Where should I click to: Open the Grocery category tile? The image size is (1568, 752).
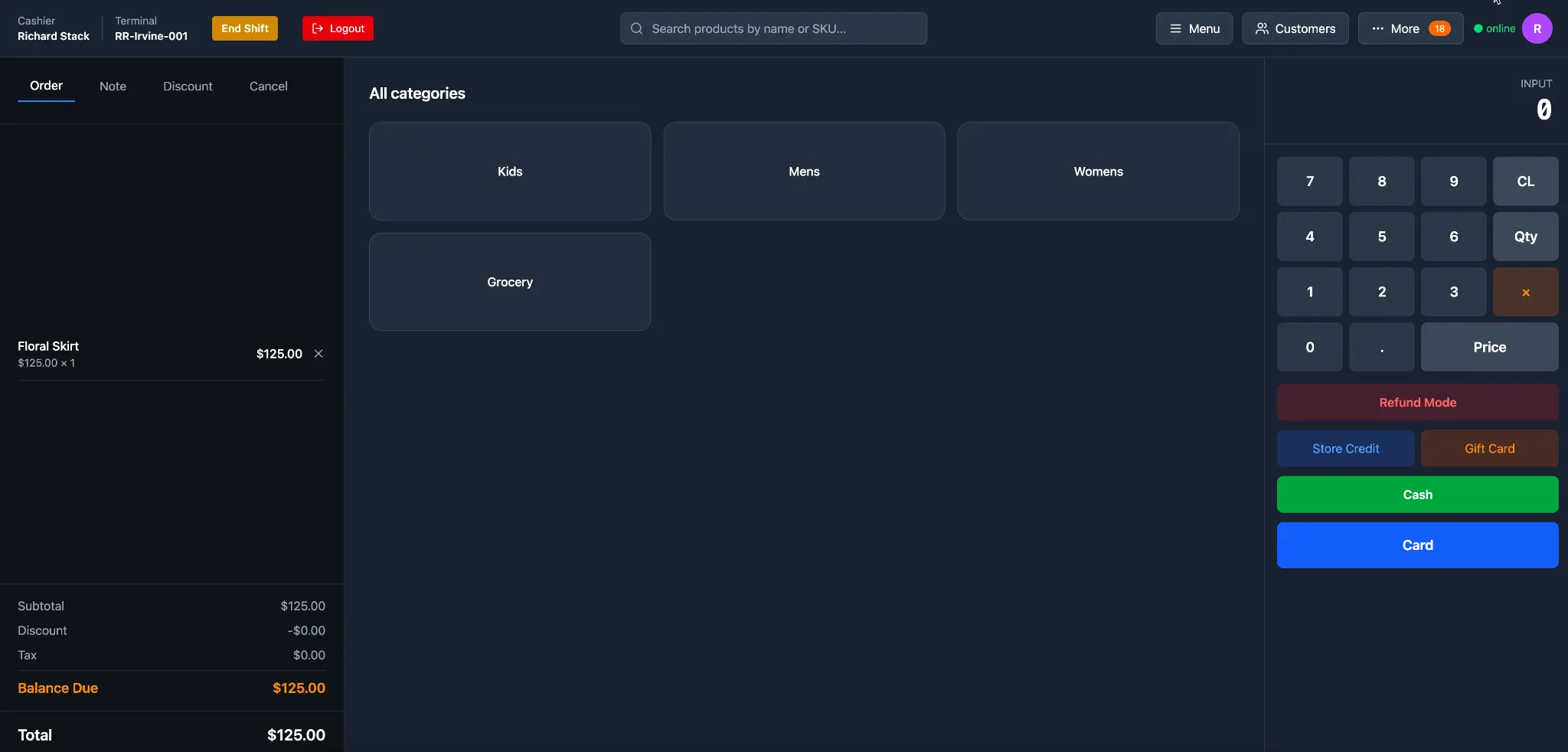pyautogui.click(x=510, y=282)
